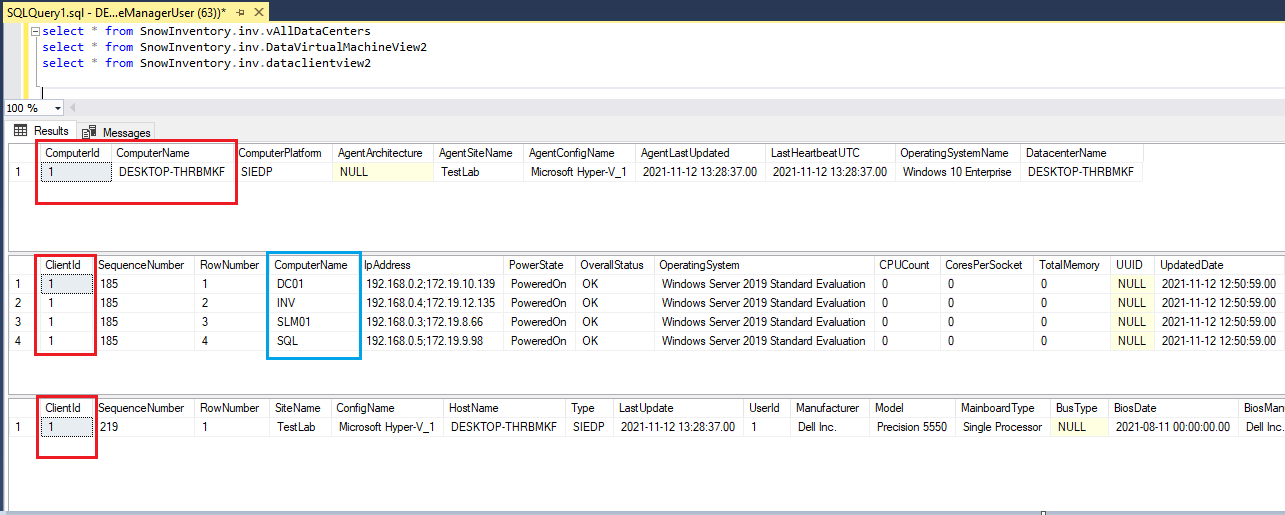This screenshot has height=515, width=1285.
Task: Click the Manufacturer column header
Action: (831, 408)
